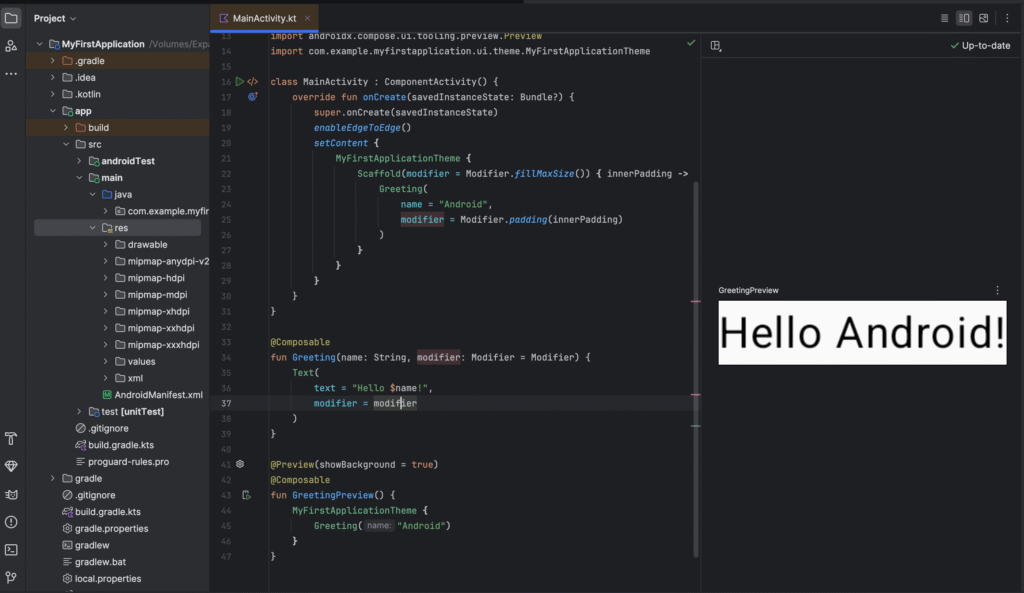
Task: Click the green inspection checkmark in editor
Action: 691,43
